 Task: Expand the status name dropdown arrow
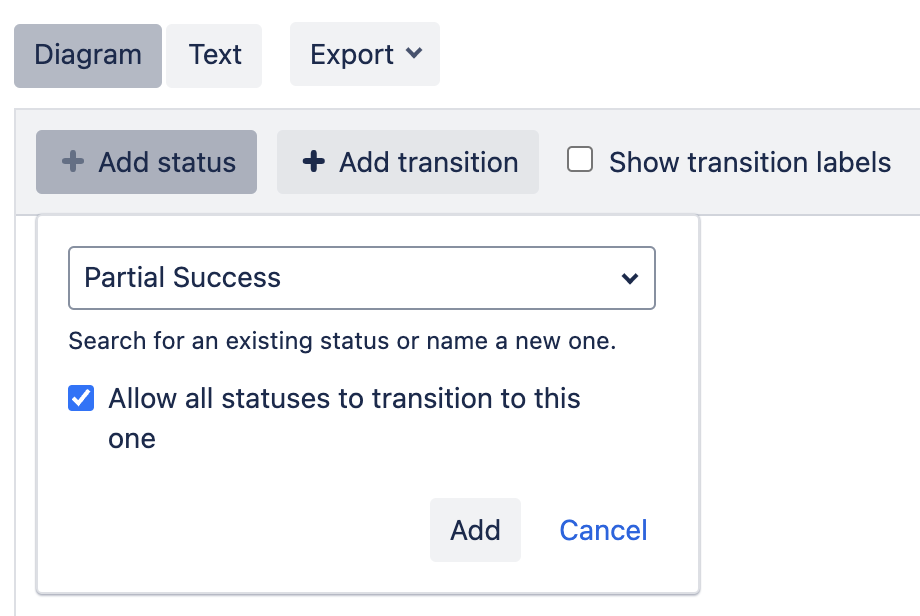pos(630,278)
